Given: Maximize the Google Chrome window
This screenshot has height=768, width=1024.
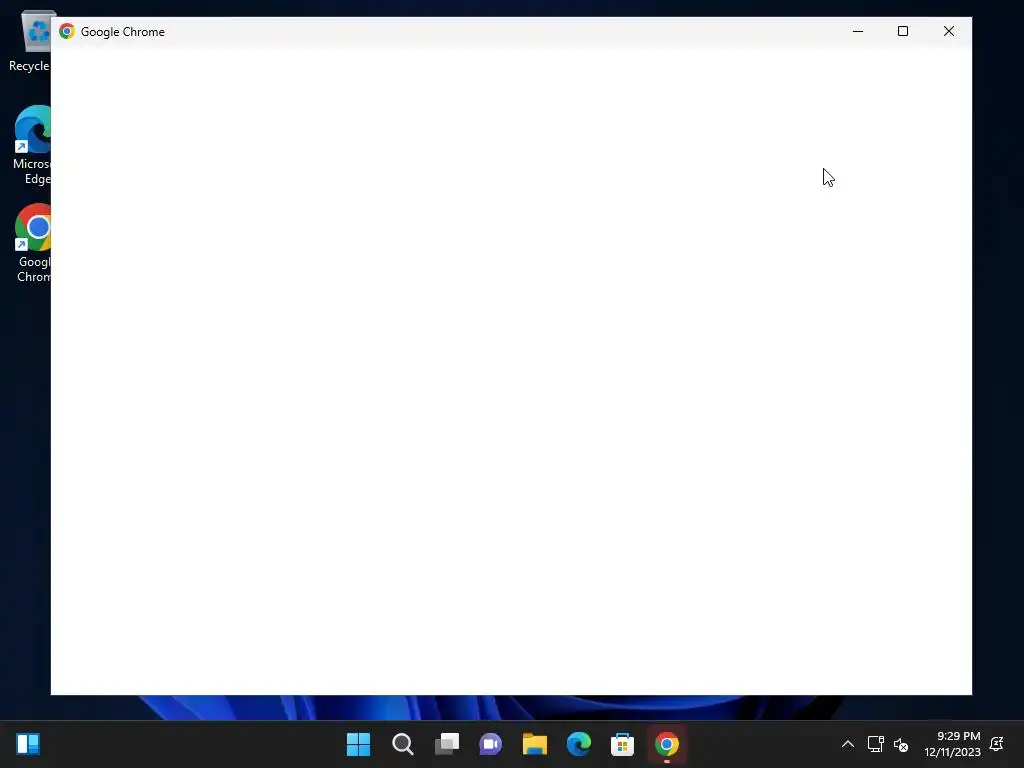Looking at the screenshot, I should (x=903, y=31).
